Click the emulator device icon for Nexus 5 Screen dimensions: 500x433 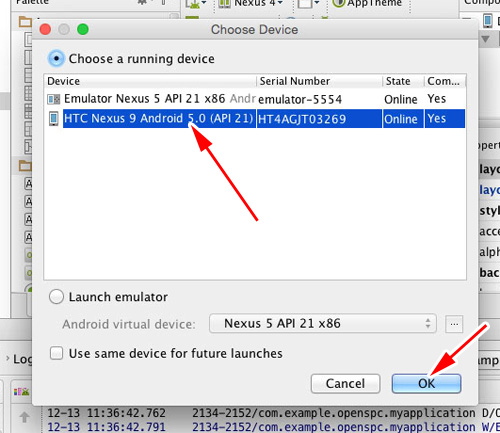pyautogui.click(x=54, y=99)
